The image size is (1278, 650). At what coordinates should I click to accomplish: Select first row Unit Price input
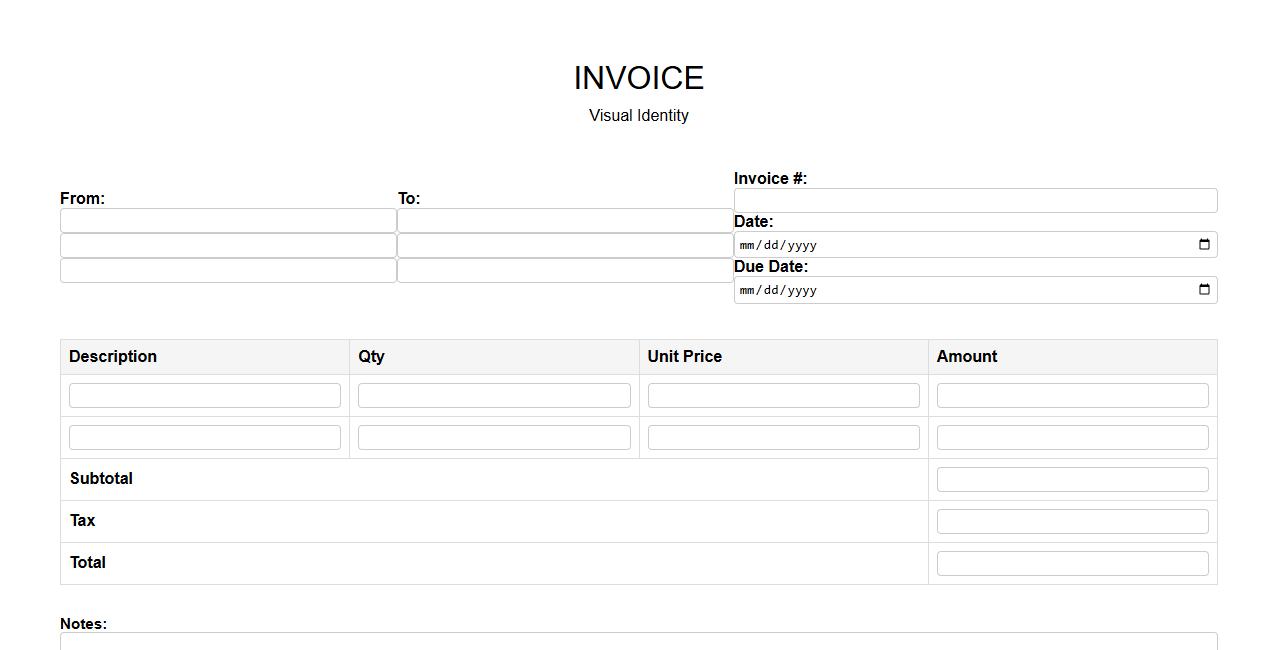783,396
